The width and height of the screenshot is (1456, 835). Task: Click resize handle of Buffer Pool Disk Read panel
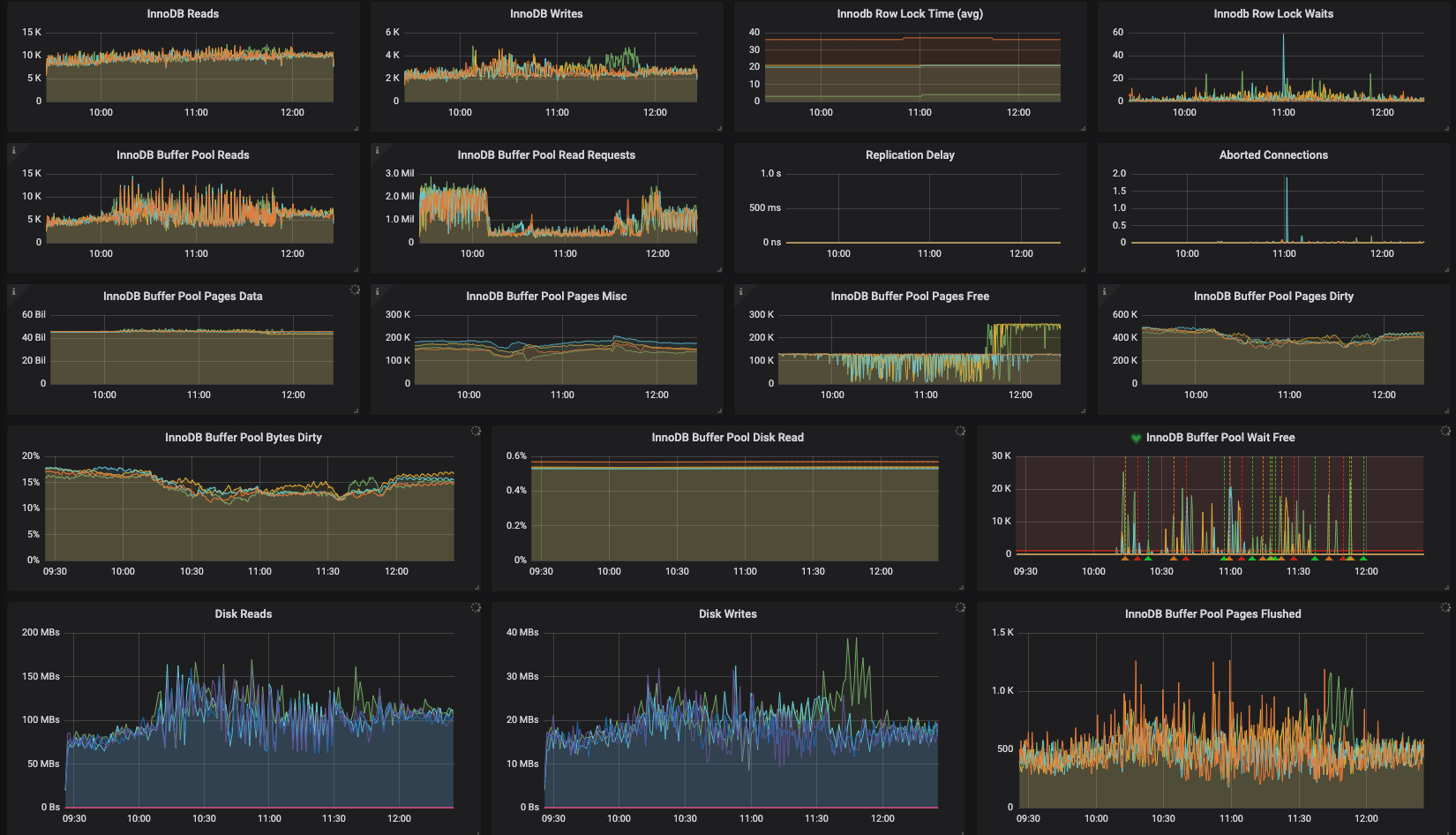(962, 588)
